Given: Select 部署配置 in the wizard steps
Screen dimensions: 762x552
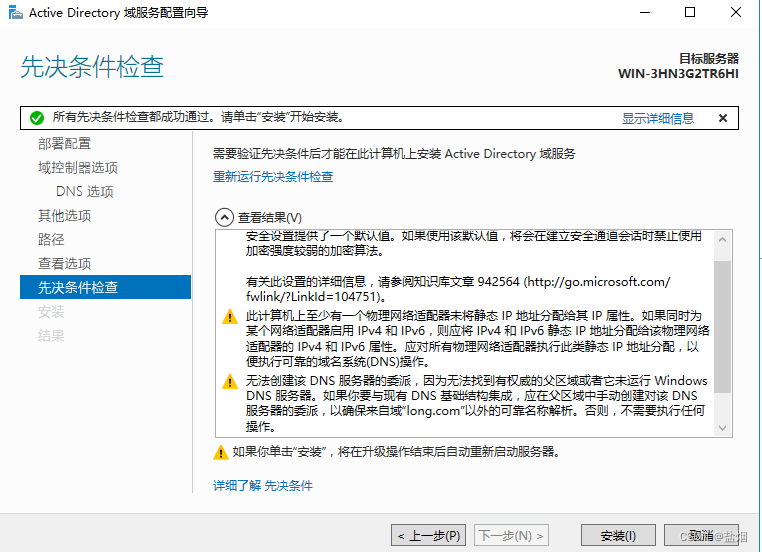Looking at the screenshot, I should coord(65,143).
